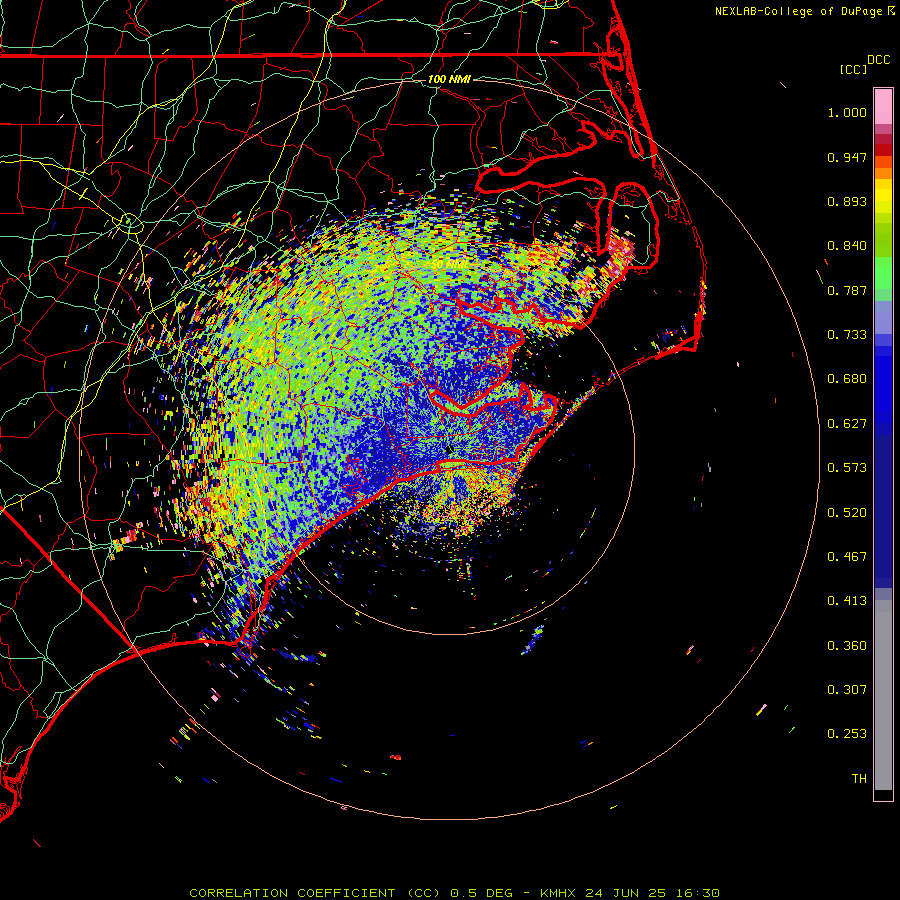Viewport: 900px width, 900px height.
Task: Pick the yellow color bar segment
Action: 883,196
